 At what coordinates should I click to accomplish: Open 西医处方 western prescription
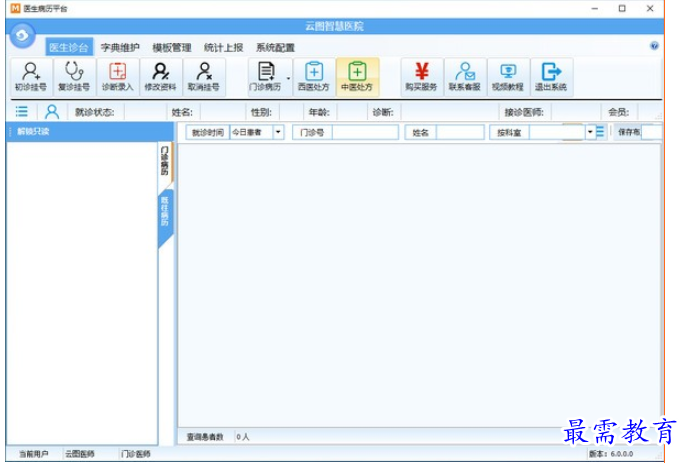314,77
